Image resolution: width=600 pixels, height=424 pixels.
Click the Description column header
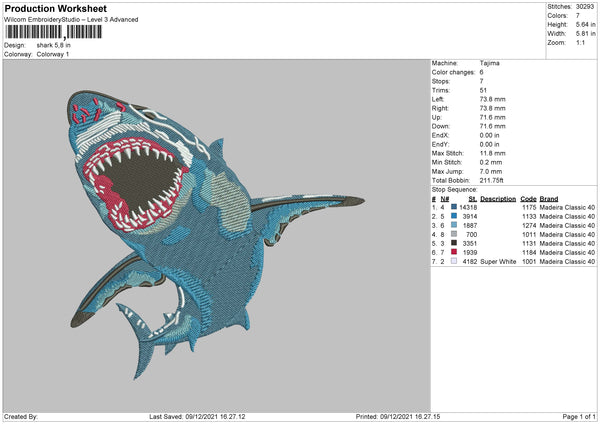pyautogui.click(x=498, y=198)
